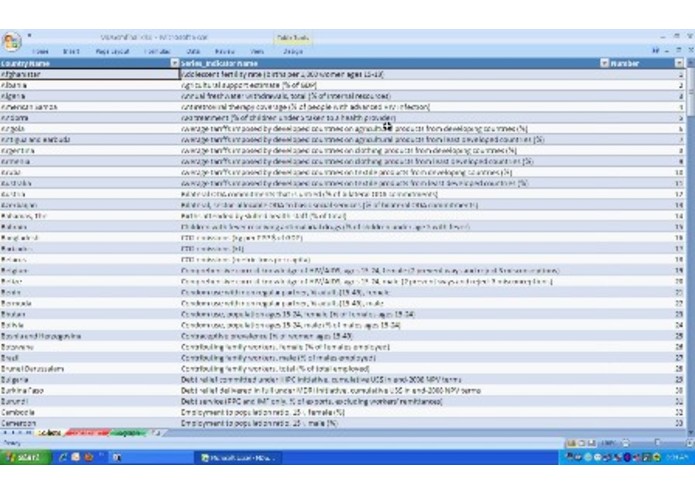Select the Antiretroviral therapy coverage cell

[394, 107]
